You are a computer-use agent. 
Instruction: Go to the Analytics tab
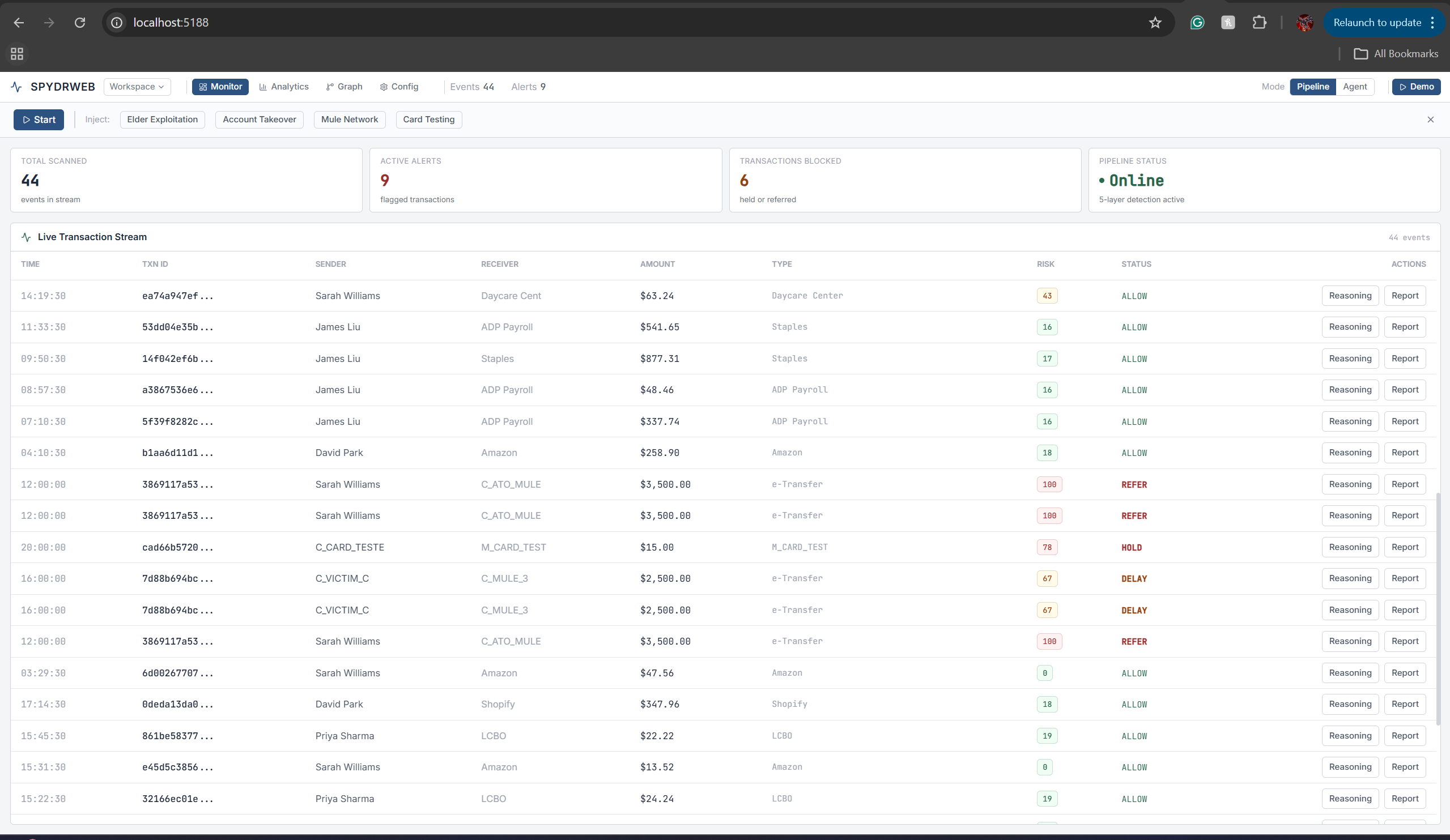[x=284, y=87]
